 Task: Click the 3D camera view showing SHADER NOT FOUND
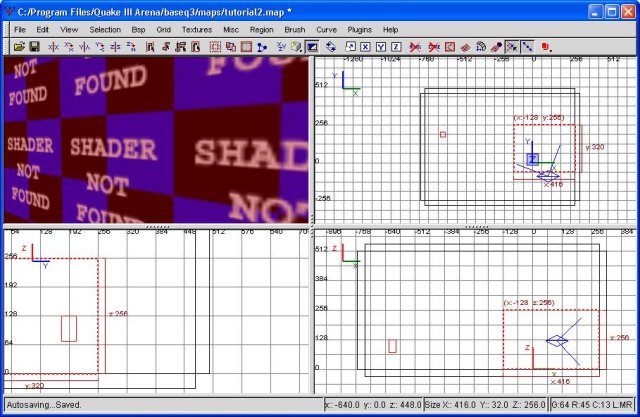[x=156, y=140]
